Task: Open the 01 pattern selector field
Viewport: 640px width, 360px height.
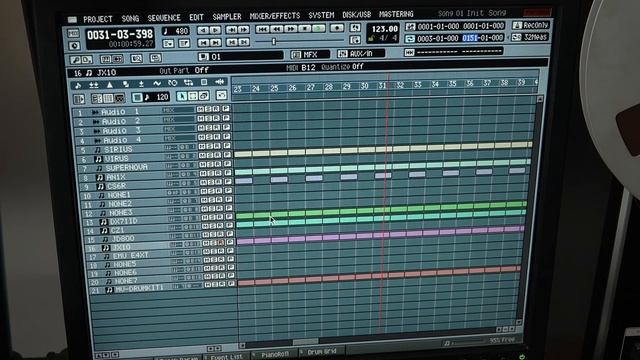Action: click(x=241, y=56)
